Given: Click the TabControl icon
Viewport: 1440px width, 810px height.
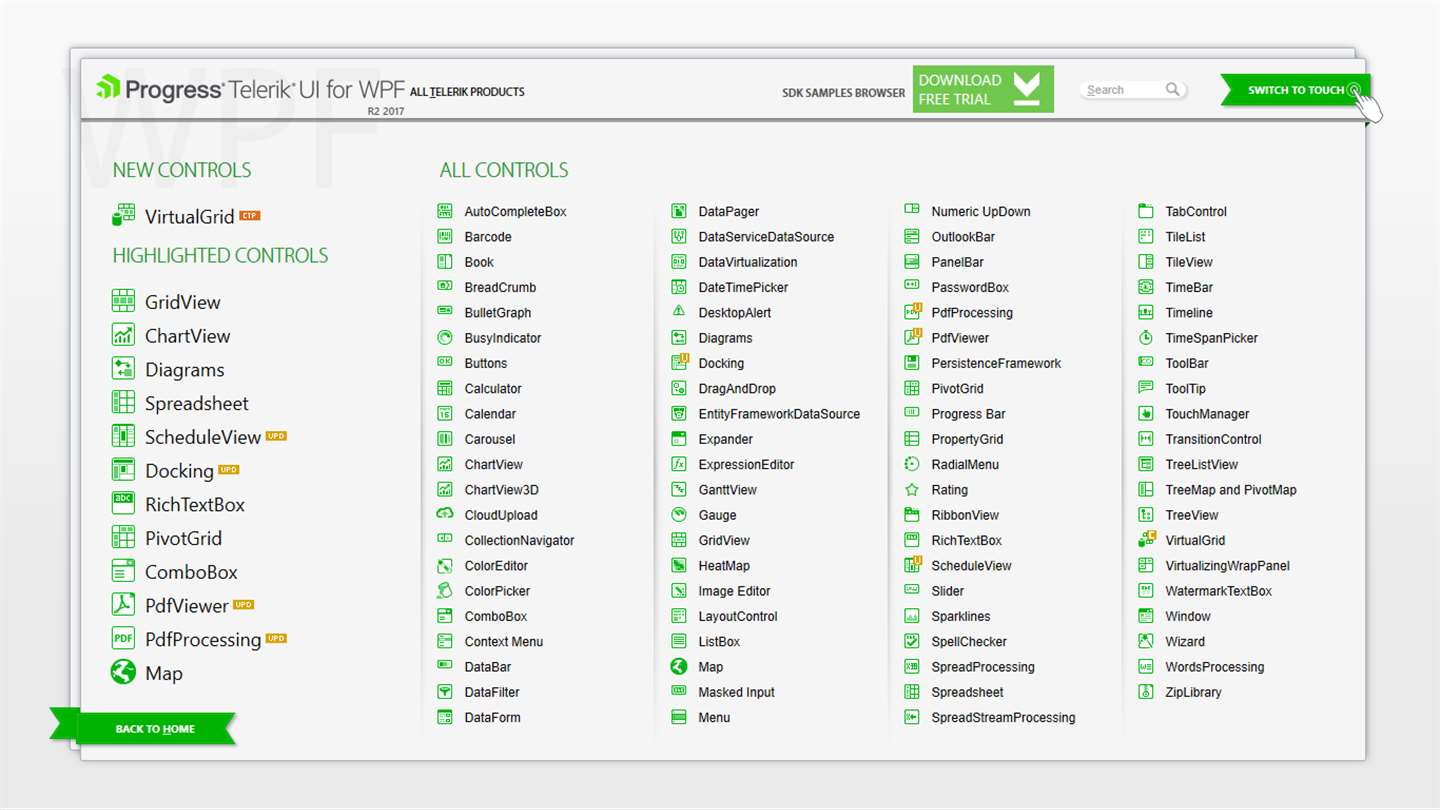Looking at the screenshot, I should (x=1146, y=211).
